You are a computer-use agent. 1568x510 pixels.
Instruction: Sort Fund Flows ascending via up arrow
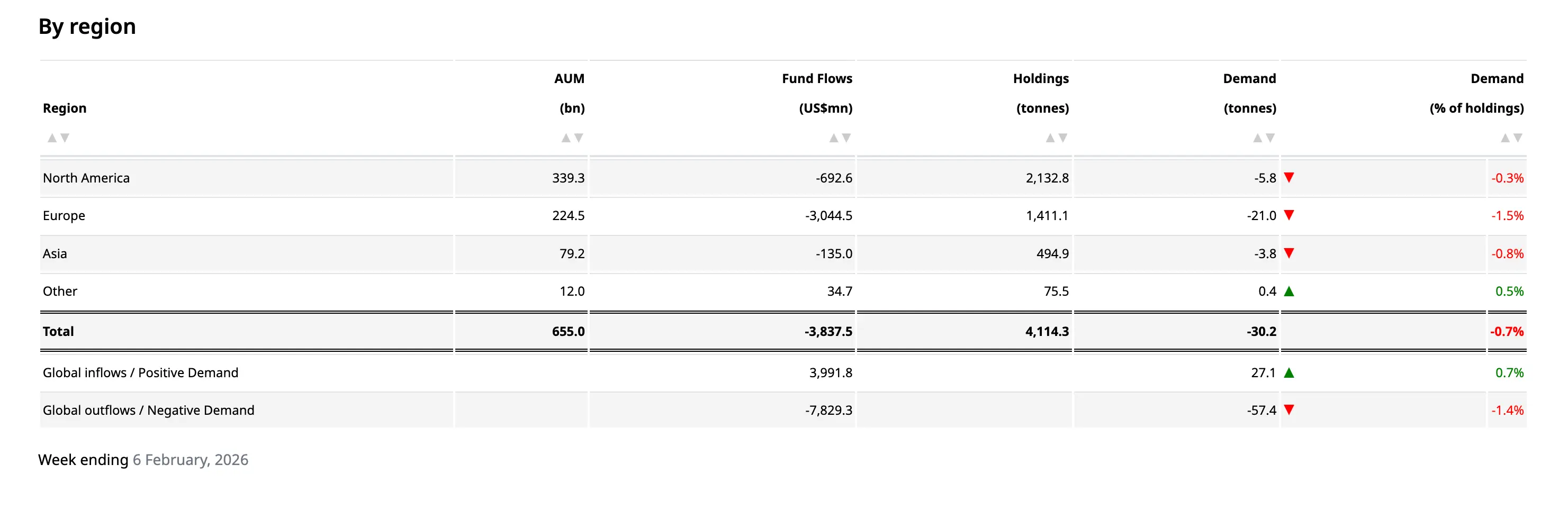point(833,138)
